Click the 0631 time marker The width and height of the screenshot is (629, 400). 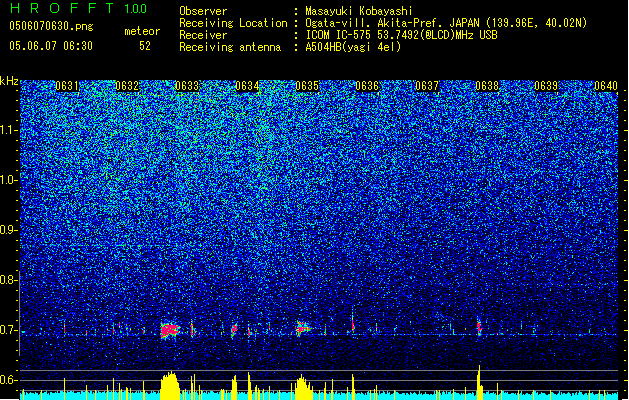pos(67,86)
